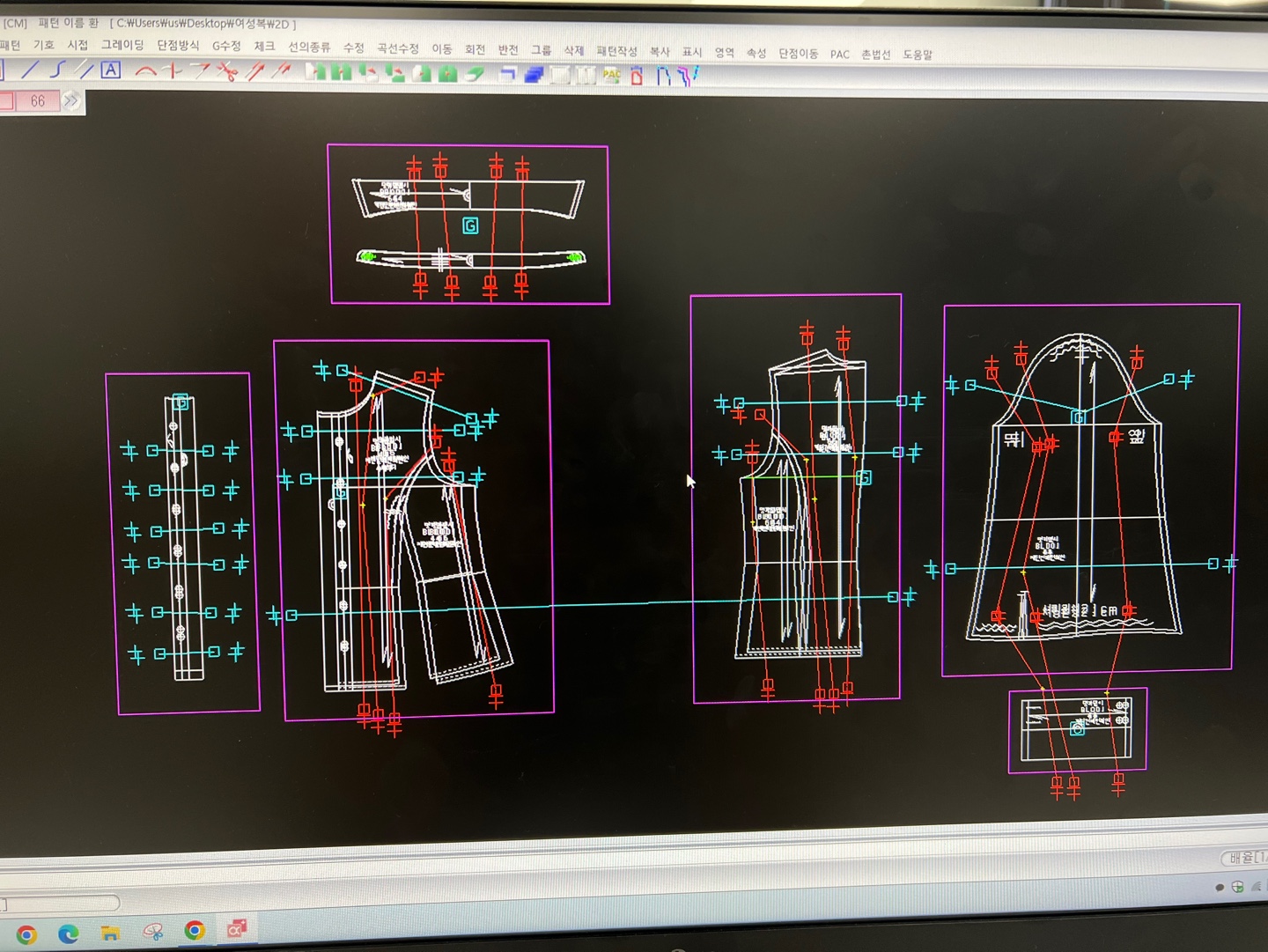Viewport: 1268px width, 952px height.
Task: Open the 그레이딩 (Grading) menu
Action: click(x=122, y=45)
